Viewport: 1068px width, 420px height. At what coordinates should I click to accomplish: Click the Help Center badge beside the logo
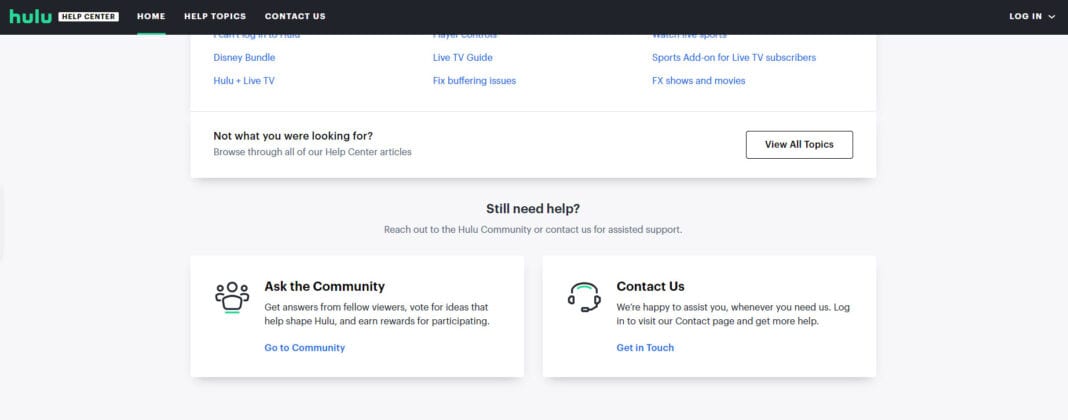click(88, 17)
